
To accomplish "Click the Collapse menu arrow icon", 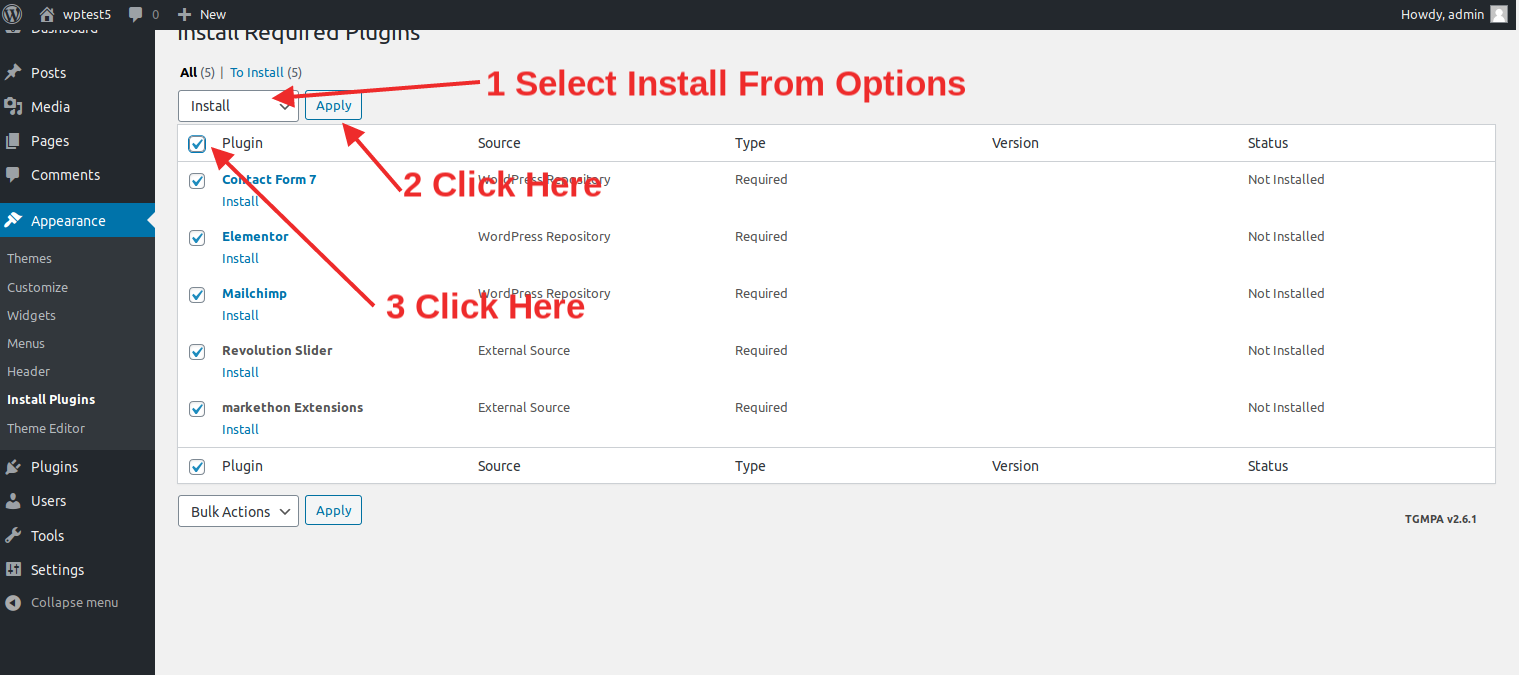I will pos(13,603).
